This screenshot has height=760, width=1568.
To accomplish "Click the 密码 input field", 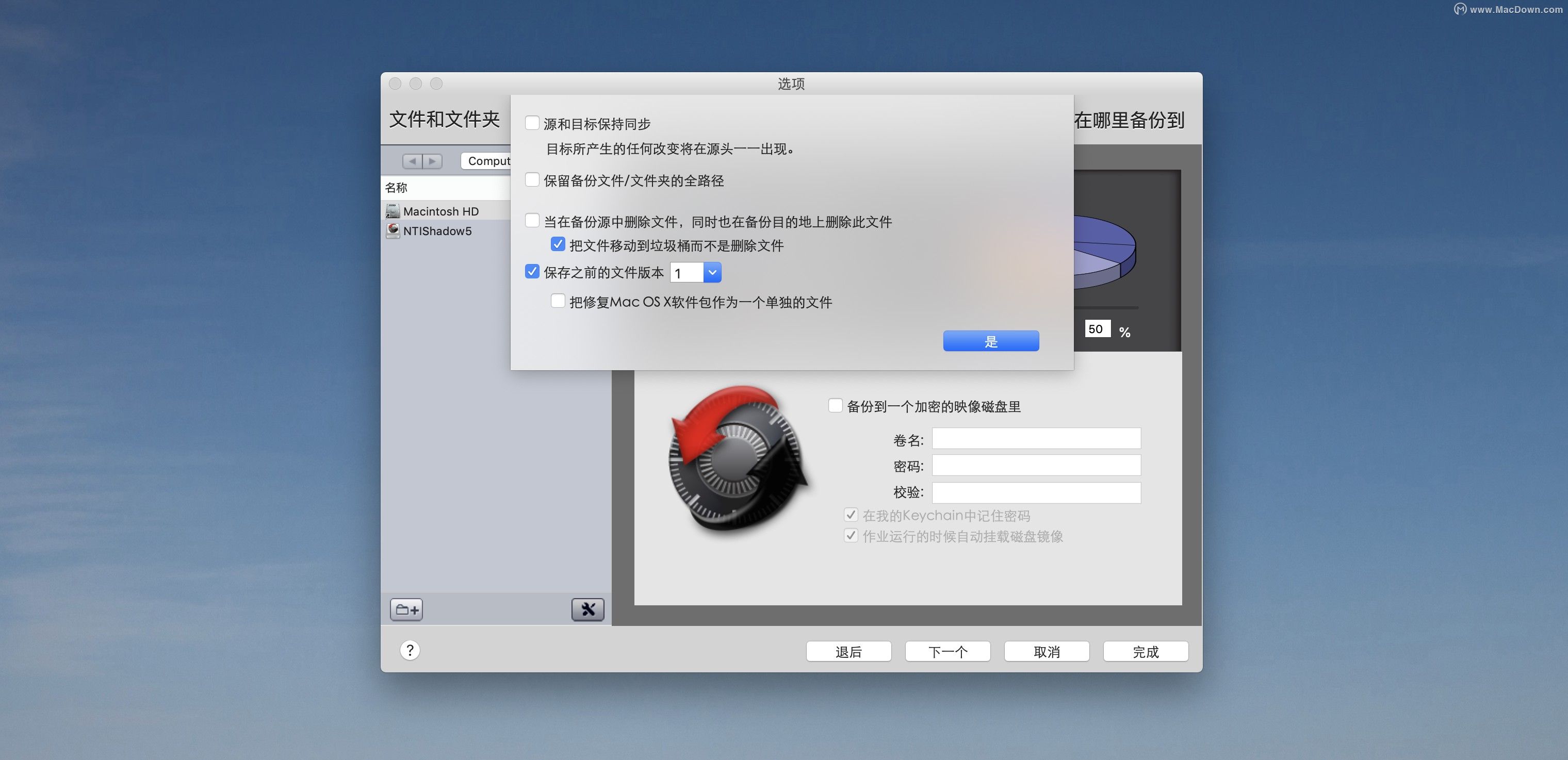I will coord(1036,466).
